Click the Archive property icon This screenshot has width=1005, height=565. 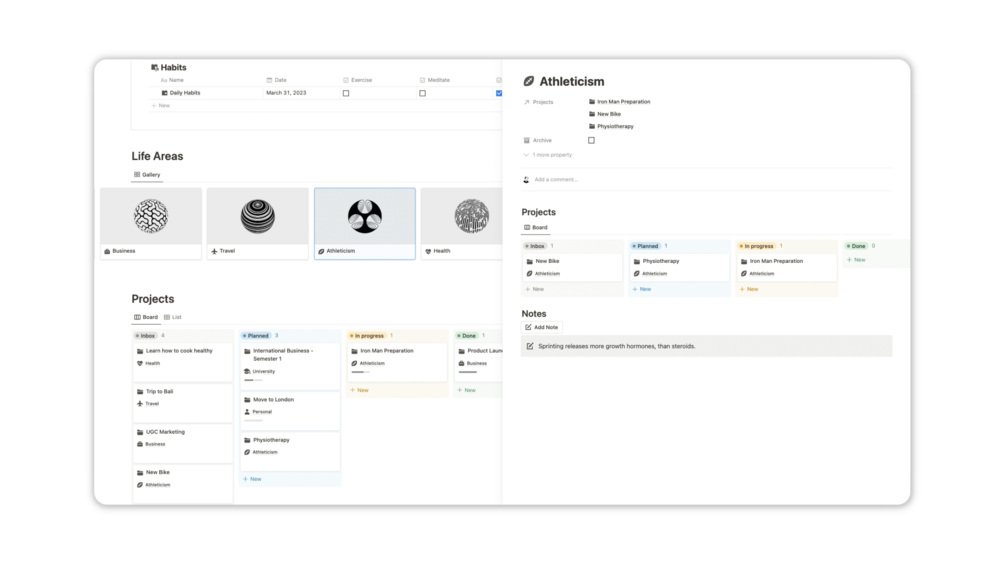[x=527, y=140]
